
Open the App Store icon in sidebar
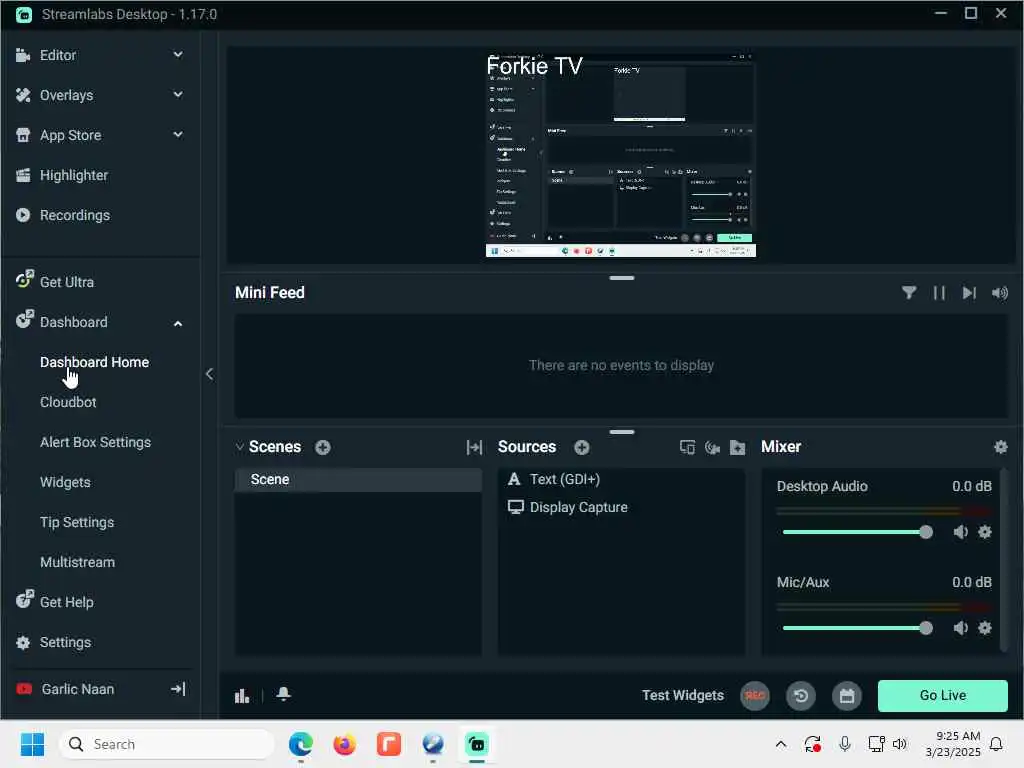(23, 135)
